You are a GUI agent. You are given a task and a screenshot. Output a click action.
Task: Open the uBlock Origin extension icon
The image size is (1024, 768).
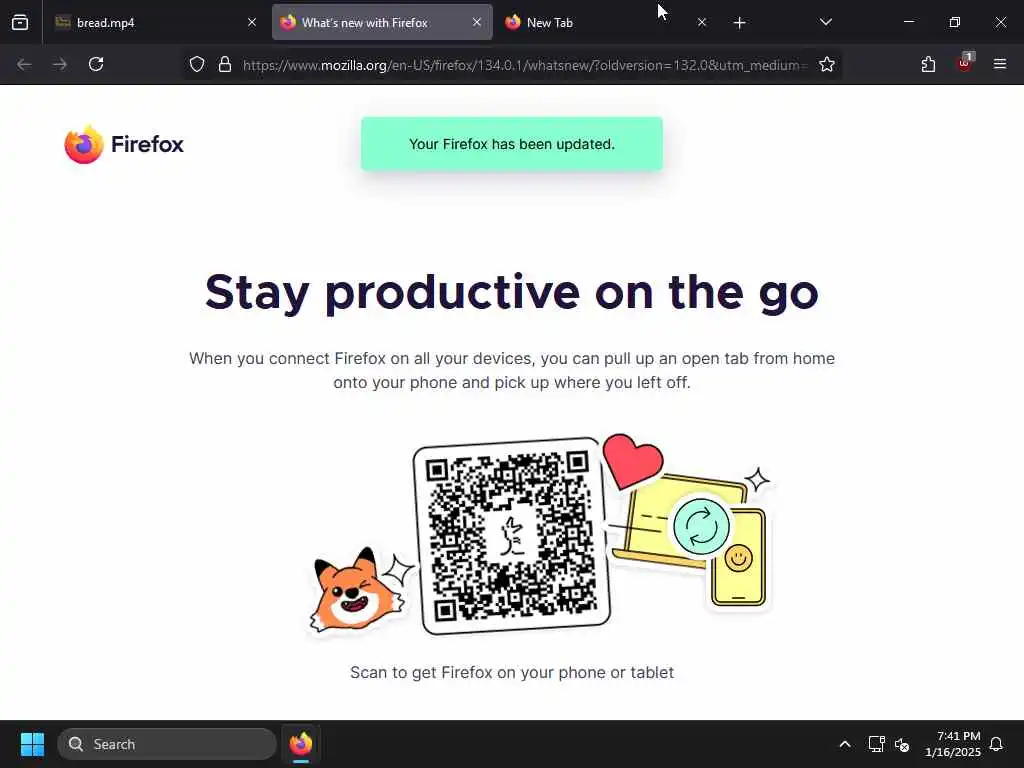[965, 63]
